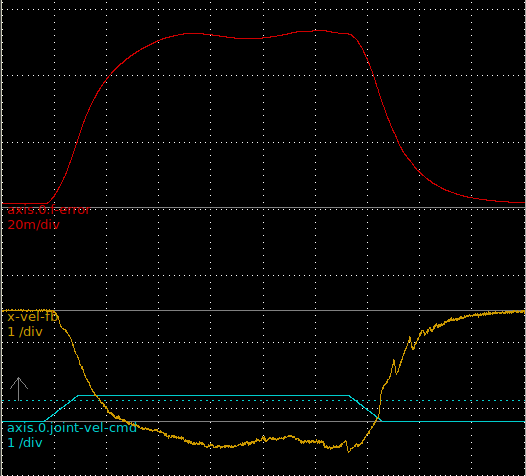526x476 pixels.
Task: Select the cyan axis.0.joint-vel-cmd label
Action: click(x=72, y=428)
